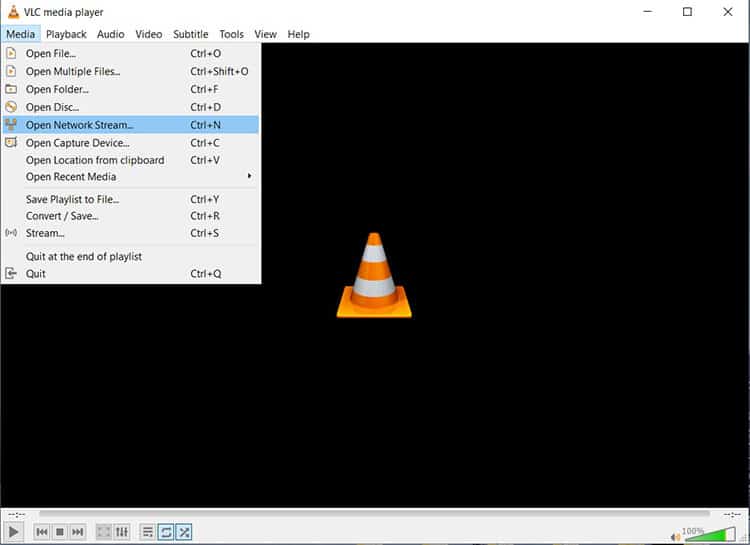Toggle loop repeat mode

pos(165,532)
